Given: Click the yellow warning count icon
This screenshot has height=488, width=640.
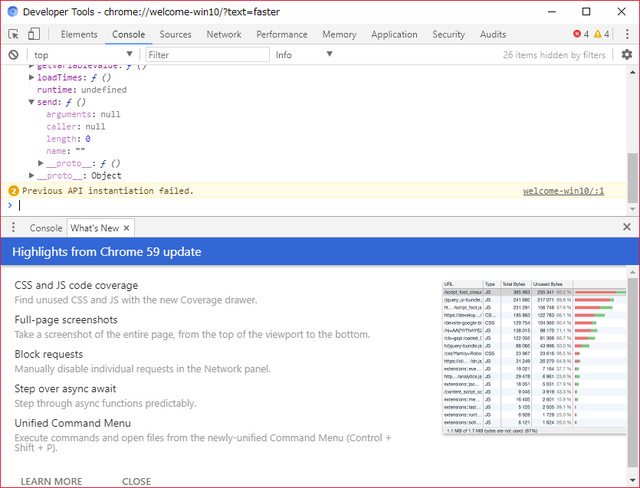Looking at the screenshot, I should (x=598, y=34).
